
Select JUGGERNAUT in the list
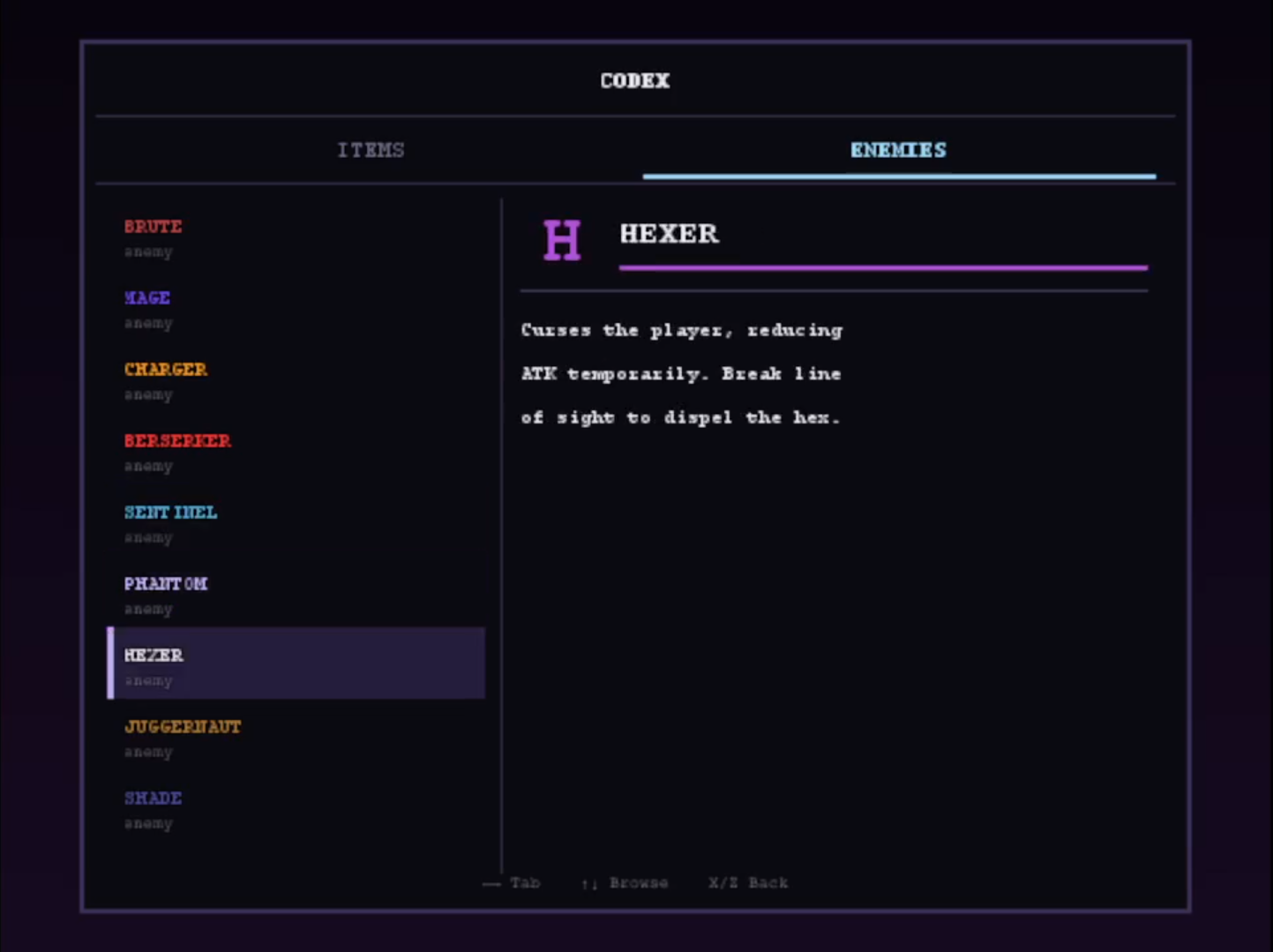(296, 738)
